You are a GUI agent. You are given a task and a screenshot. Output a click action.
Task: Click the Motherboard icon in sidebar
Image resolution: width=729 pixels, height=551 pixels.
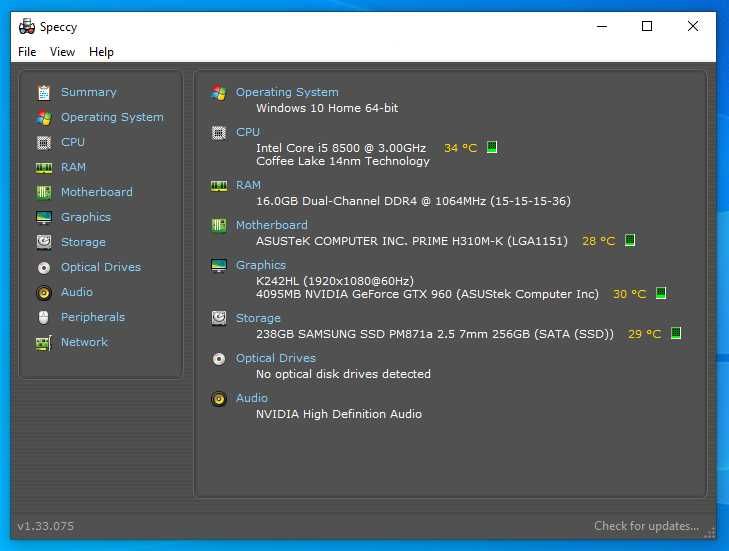(44, 193)
